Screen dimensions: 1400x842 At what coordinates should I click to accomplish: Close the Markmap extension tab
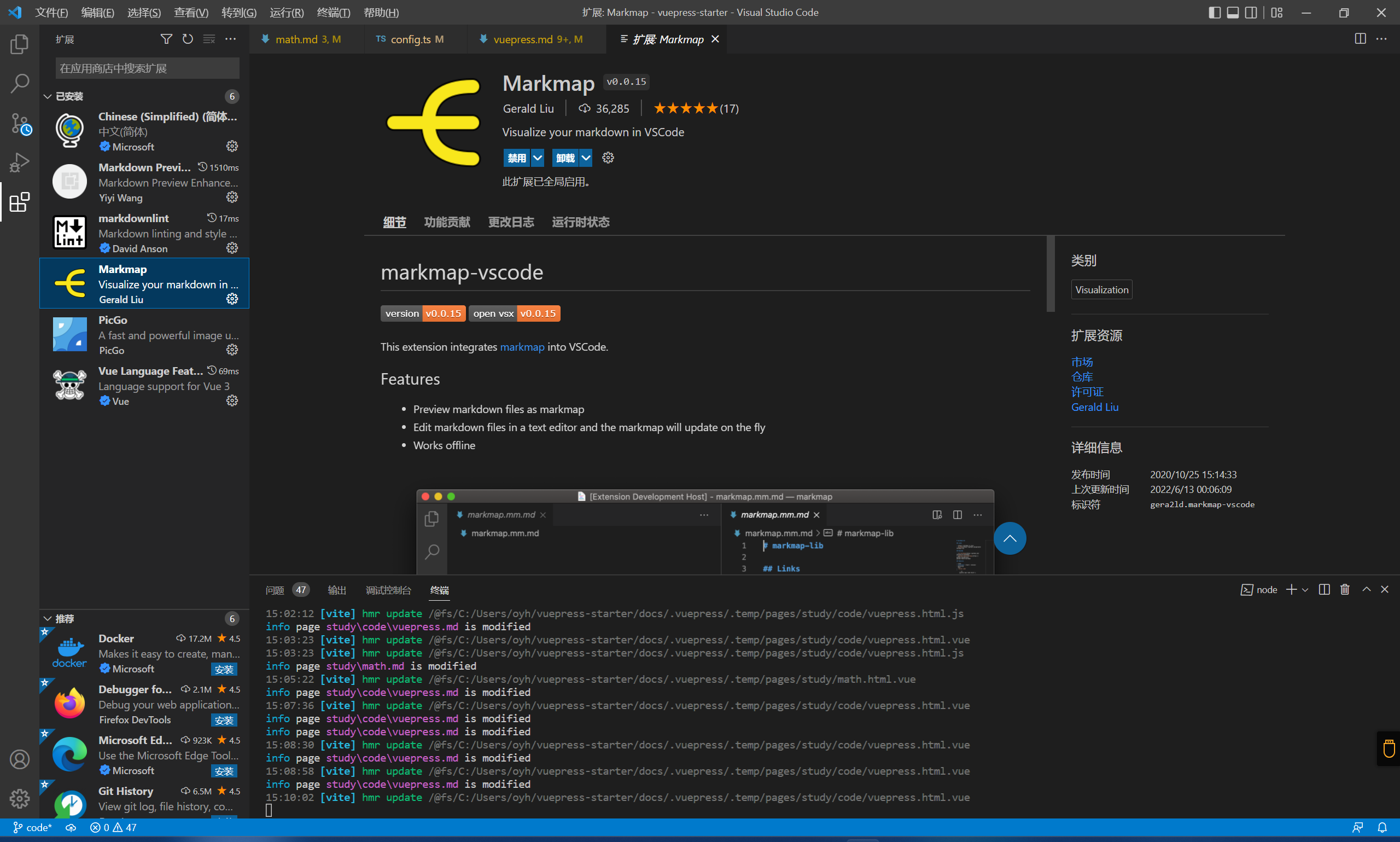[715, 39]
